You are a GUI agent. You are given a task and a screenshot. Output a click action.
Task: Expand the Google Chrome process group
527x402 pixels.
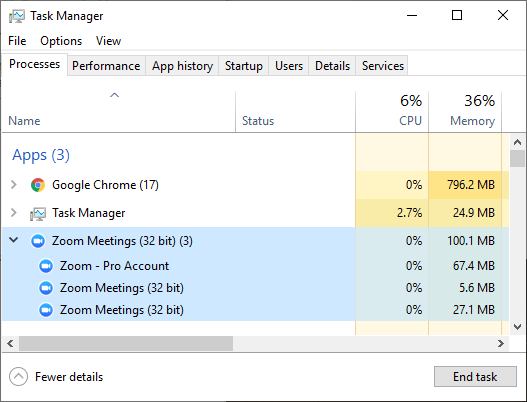[13, 185]
